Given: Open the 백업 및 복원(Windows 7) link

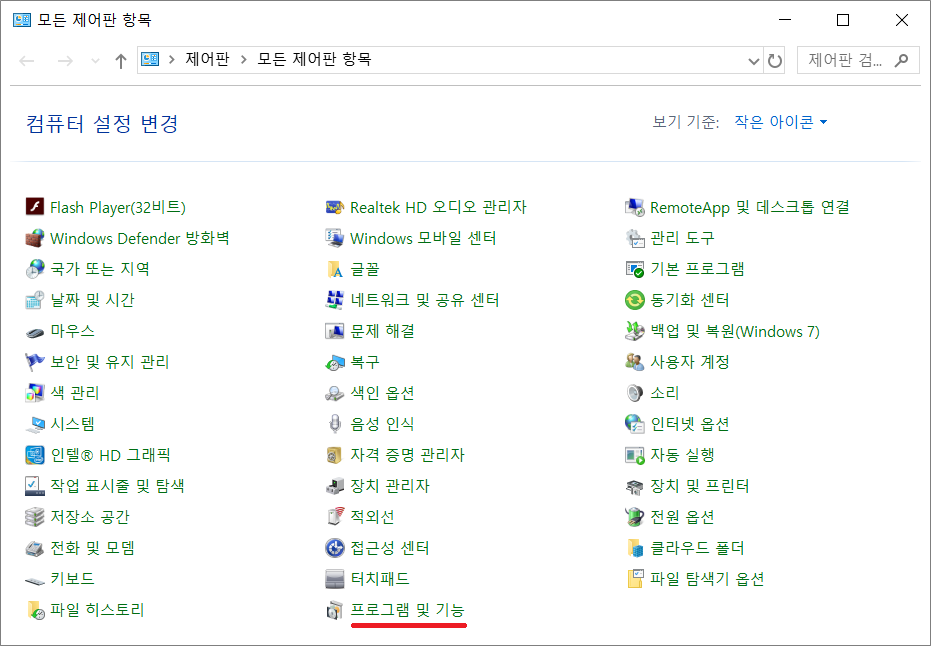Looking at the screenshot, I should [735, 331].
